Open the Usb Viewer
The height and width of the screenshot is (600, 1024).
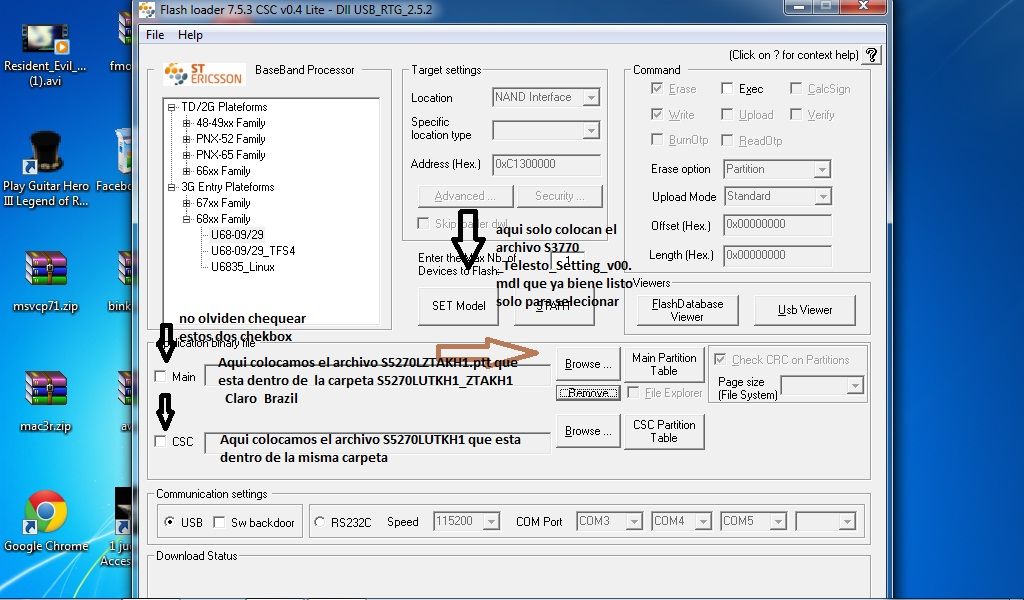pos(805,310)
